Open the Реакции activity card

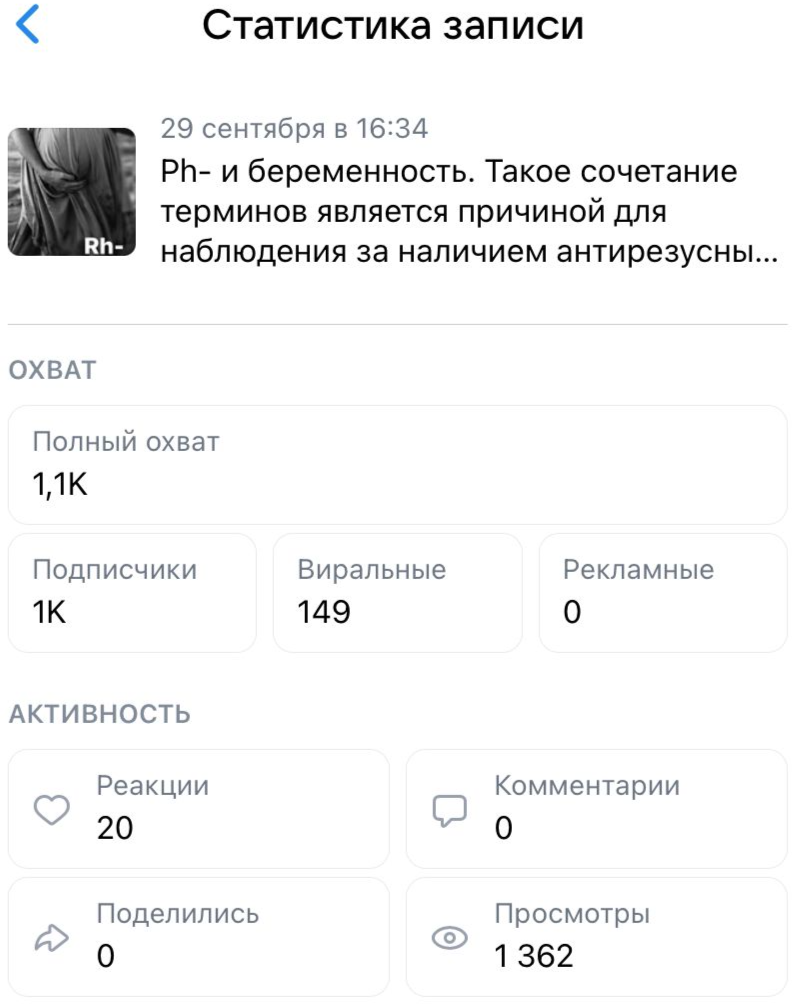[x=198, y=808]
